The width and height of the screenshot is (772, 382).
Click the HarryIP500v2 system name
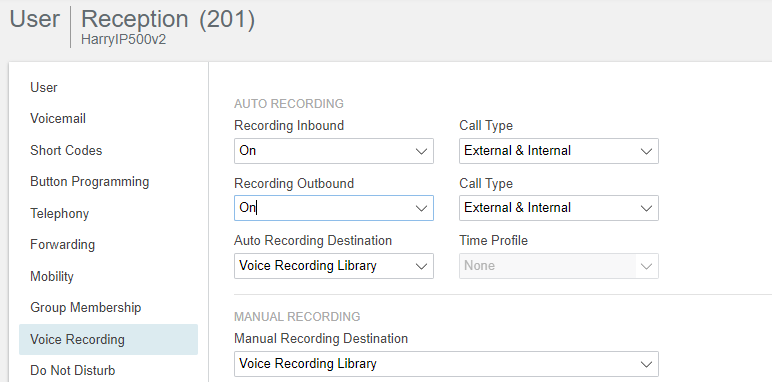coord(124,39)
